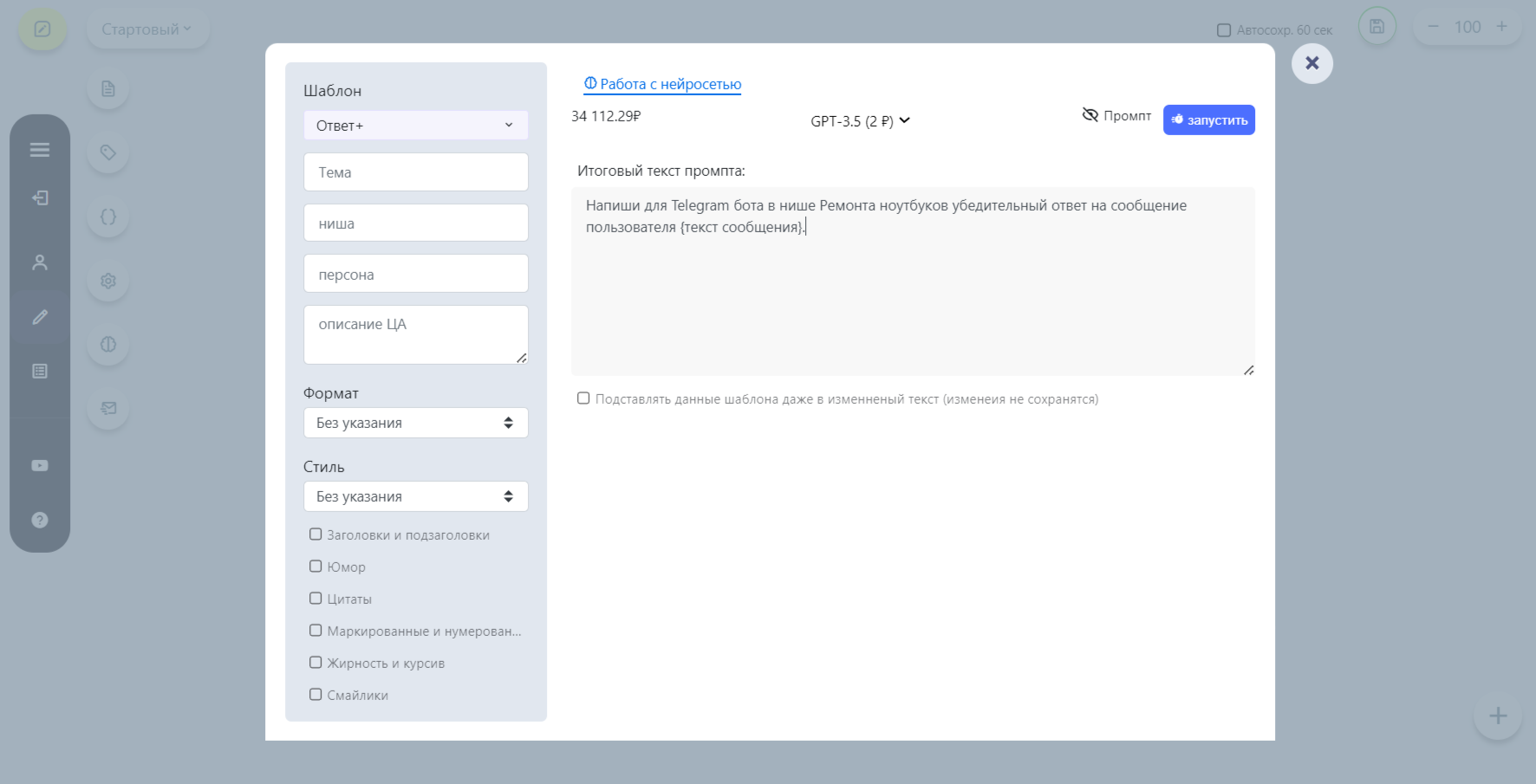Click the tag icon in the round toolbar
Viewport: 1536px width, 784px height.
click(108, 152)
